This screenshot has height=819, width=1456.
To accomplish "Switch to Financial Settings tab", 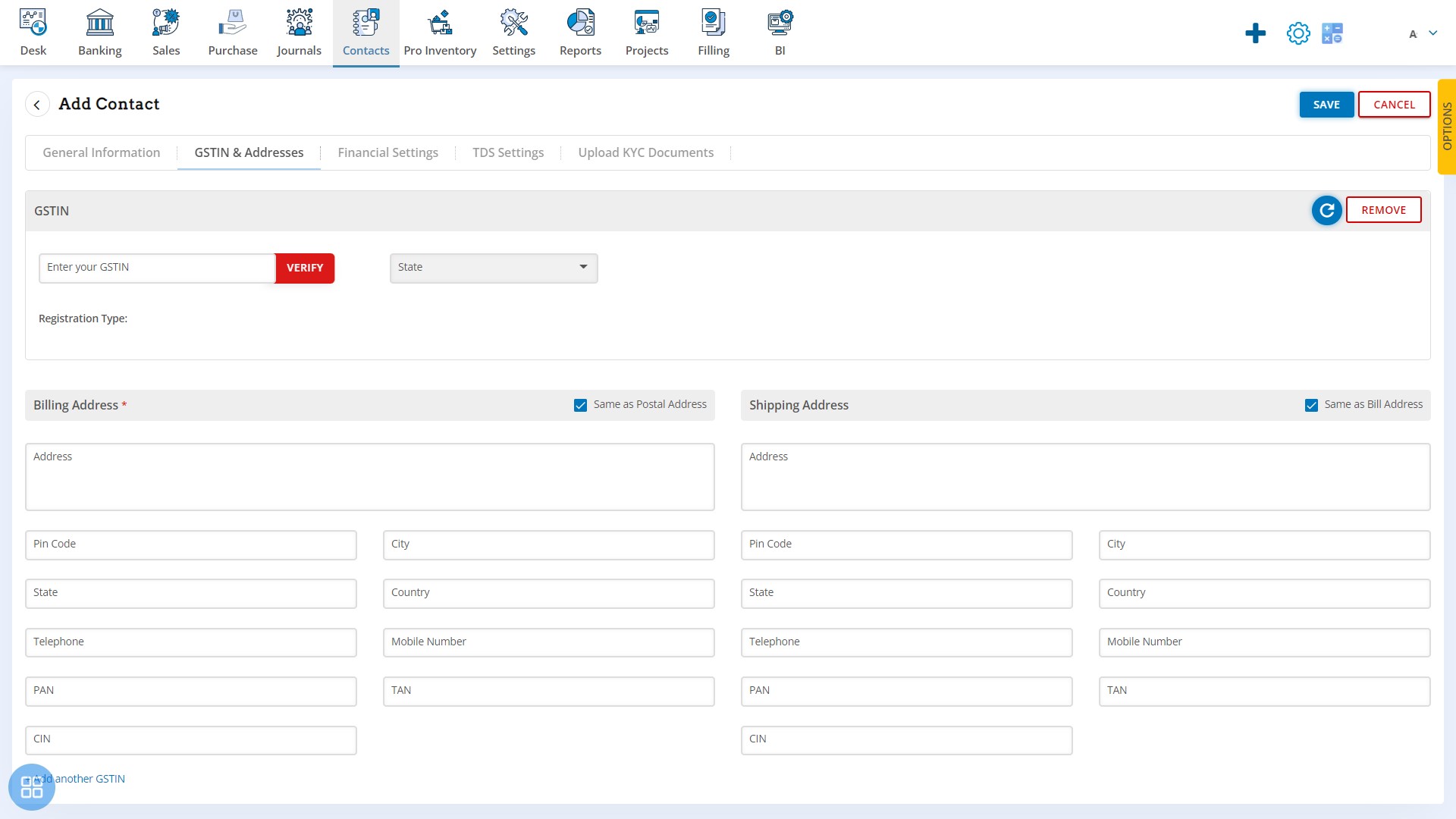I will coord(388,152).
